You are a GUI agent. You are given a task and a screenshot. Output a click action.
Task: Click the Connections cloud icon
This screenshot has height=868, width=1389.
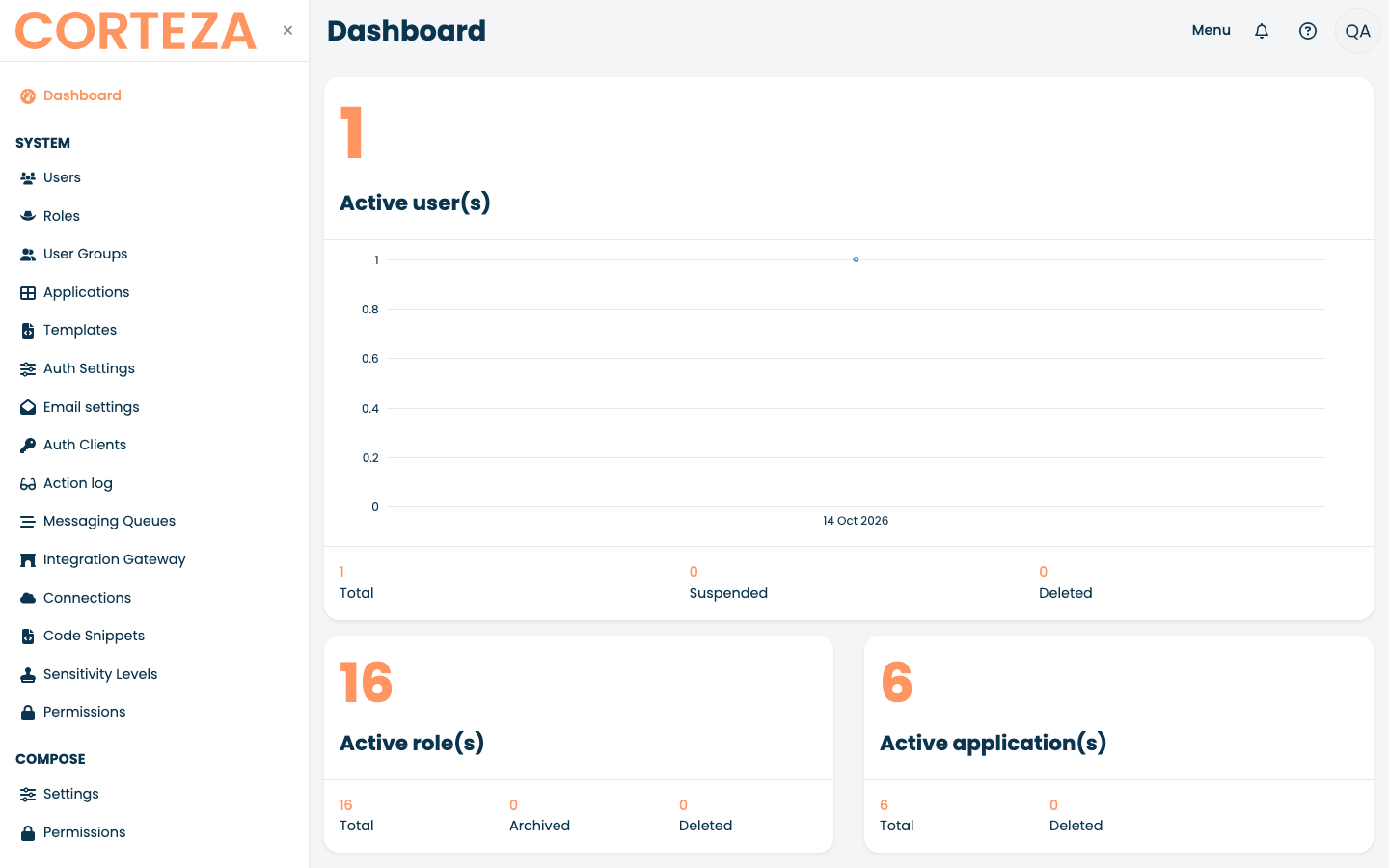[28, 598]
